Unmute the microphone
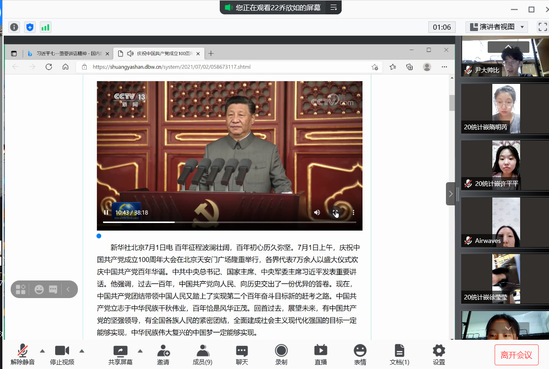The width and height of the screenshot is (549, 369). pos(22,355)
